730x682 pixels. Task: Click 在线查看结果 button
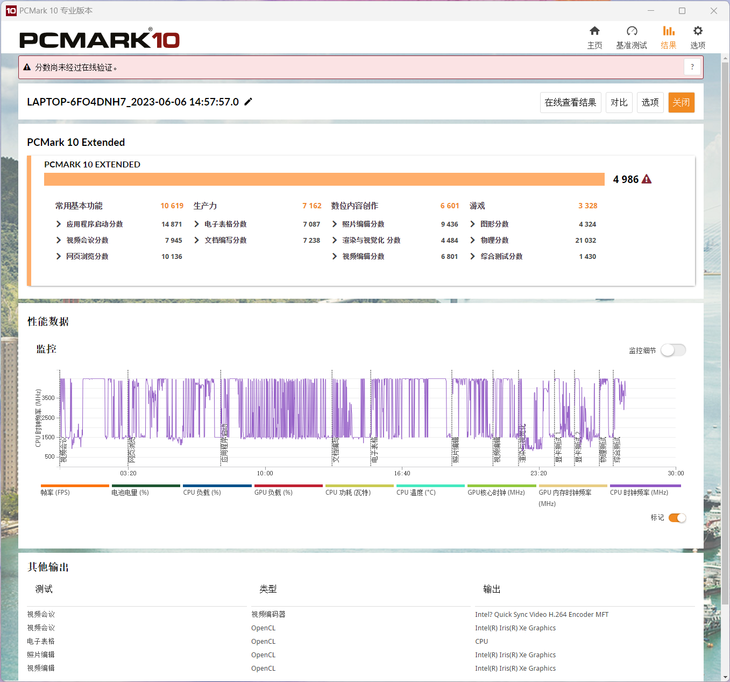[x=570, y=102]
